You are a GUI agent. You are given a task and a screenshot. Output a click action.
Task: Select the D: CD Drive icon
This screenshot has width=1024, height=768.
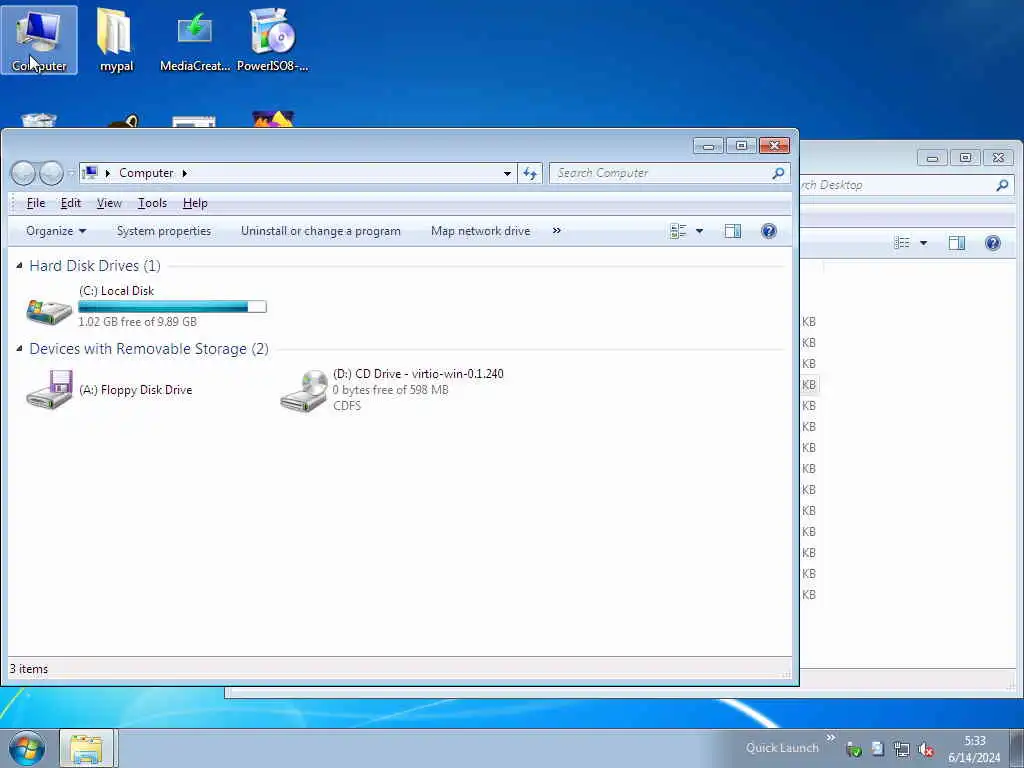tap(304, 391)
